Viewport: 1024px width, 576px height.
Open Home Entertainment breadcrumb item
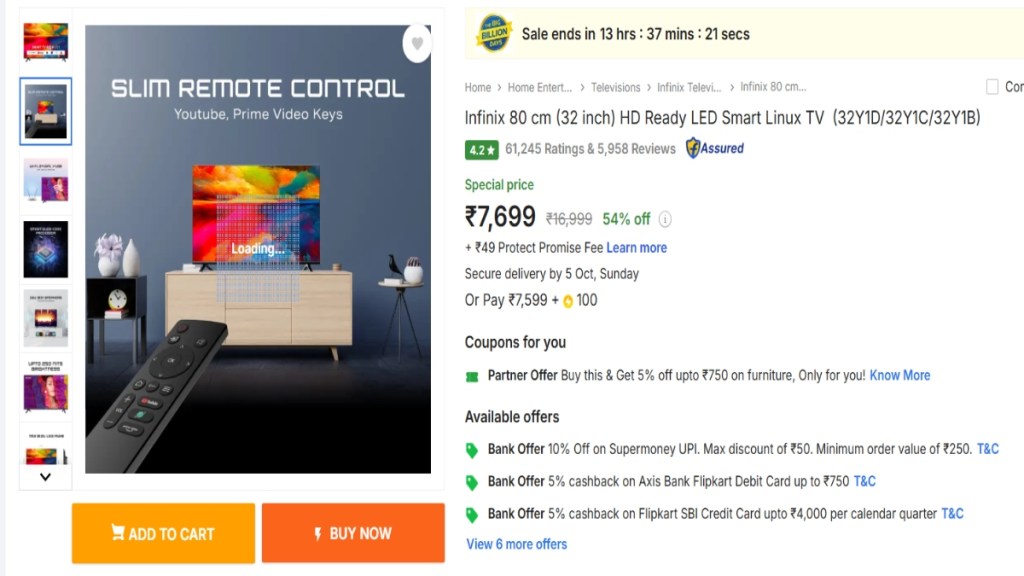click(539, 88)
